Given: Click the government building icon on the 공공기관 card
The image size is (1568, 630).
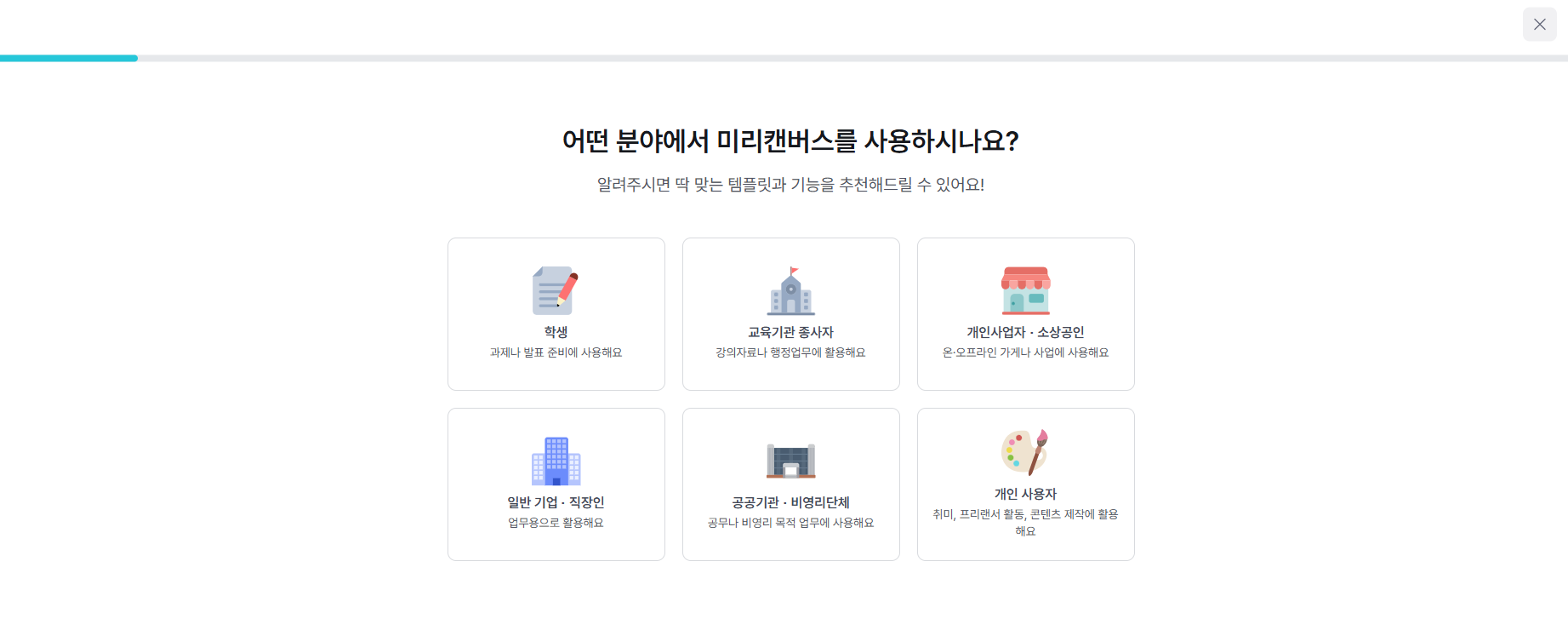Looking at the screenshot, I should pyautogui.click(x=790, y=461).
